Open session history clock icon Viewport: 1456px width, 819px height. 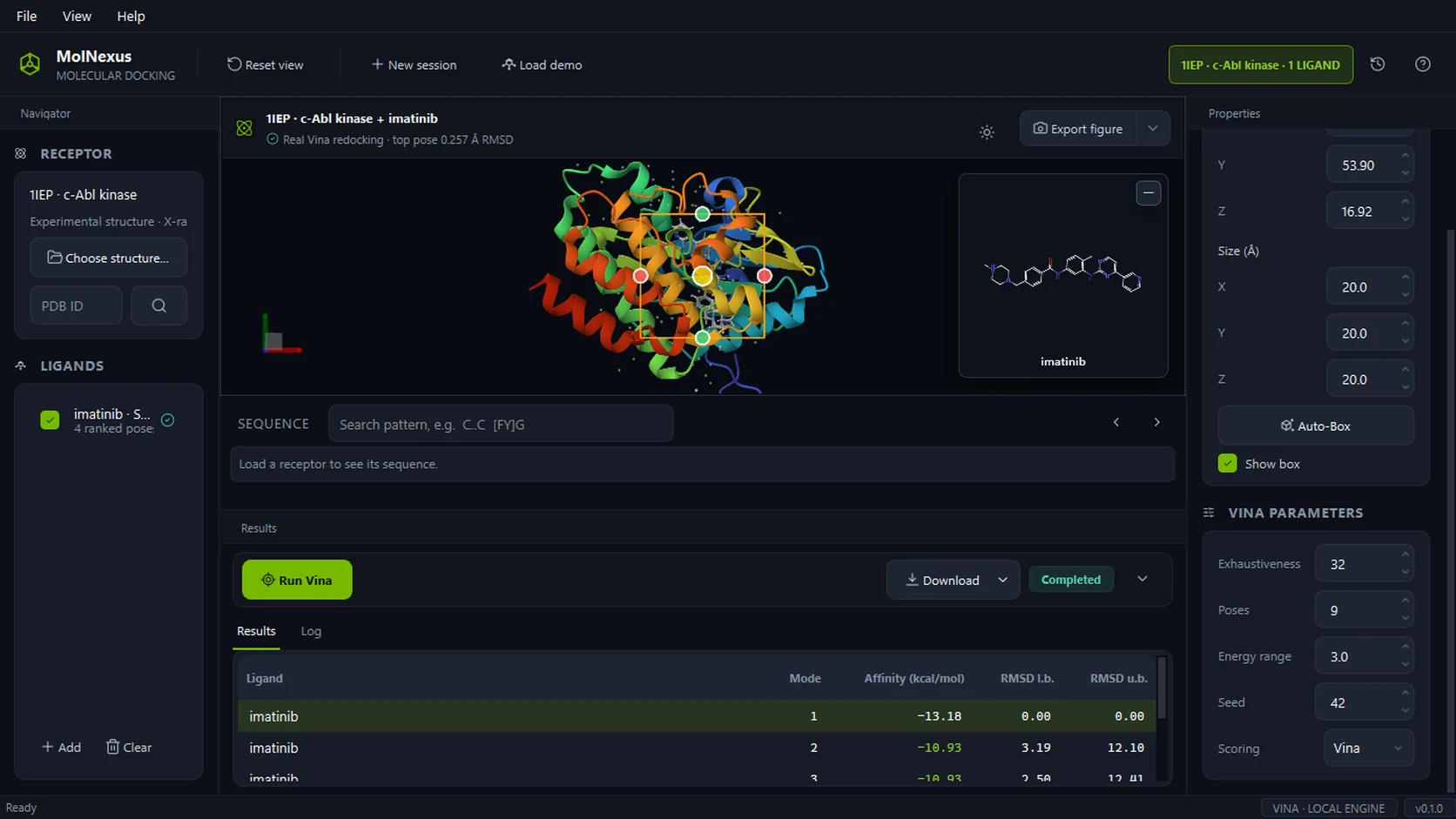1378,64
